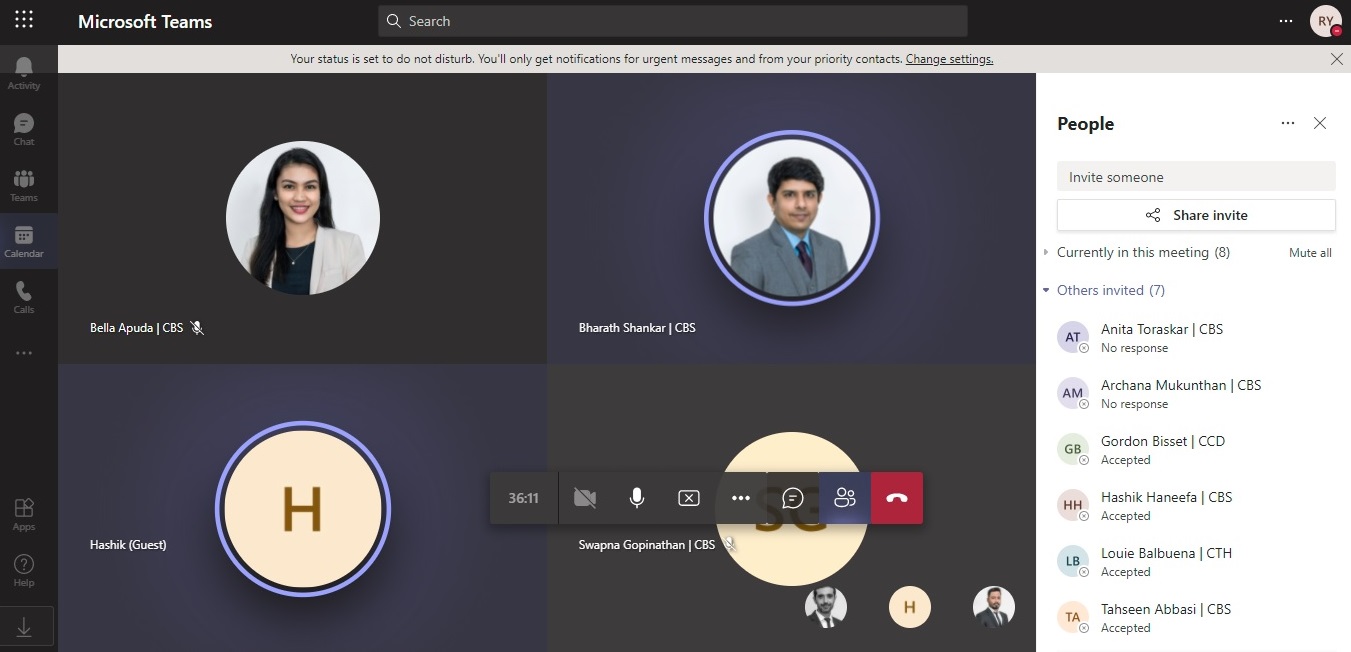
Task: Click the Change settings link
Action: click(949, 59)
